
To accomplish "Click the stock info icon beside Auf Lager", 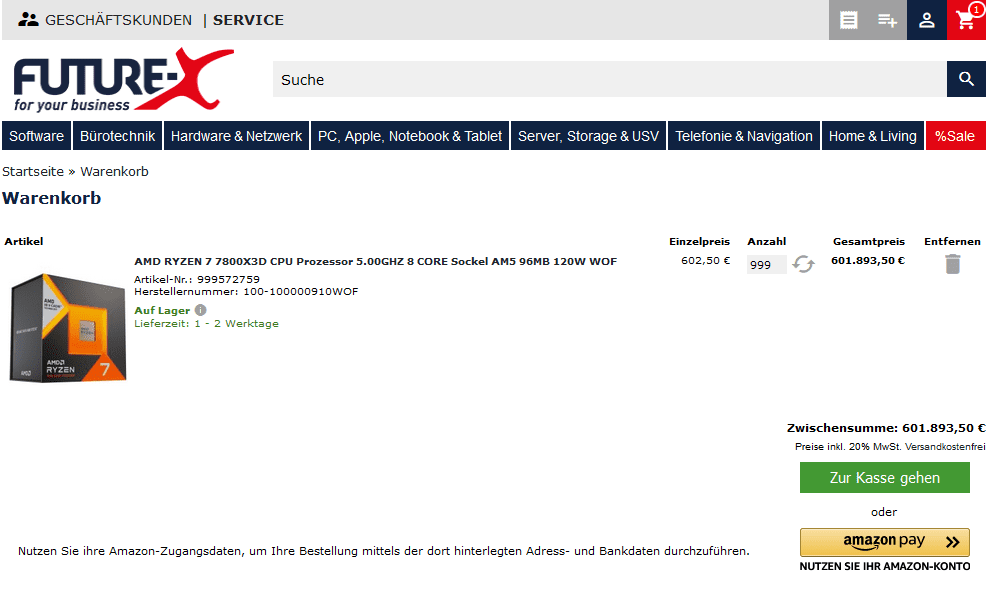I will (201, 310).
